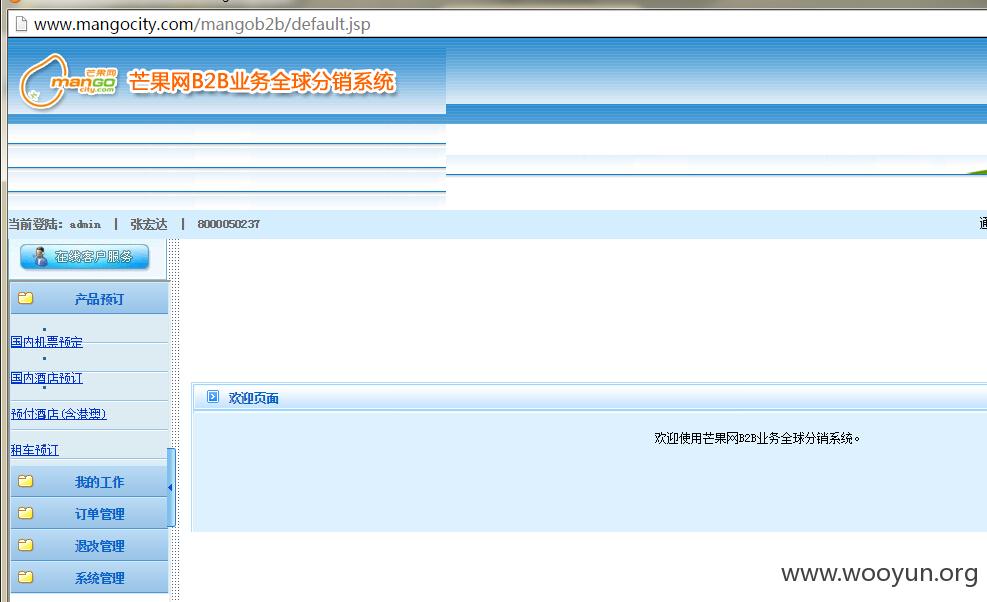Open the 租车预订 link
The image size is (987, 602).
click(35, 450)
